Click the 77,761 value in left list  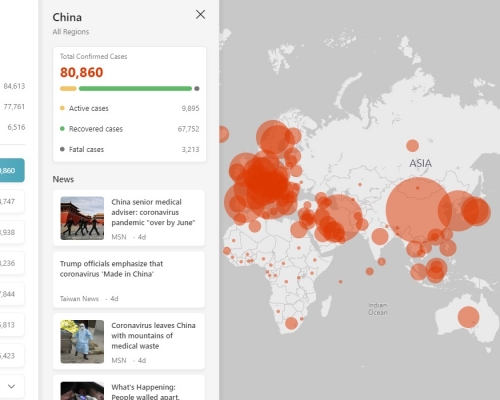tap(14, 107)
